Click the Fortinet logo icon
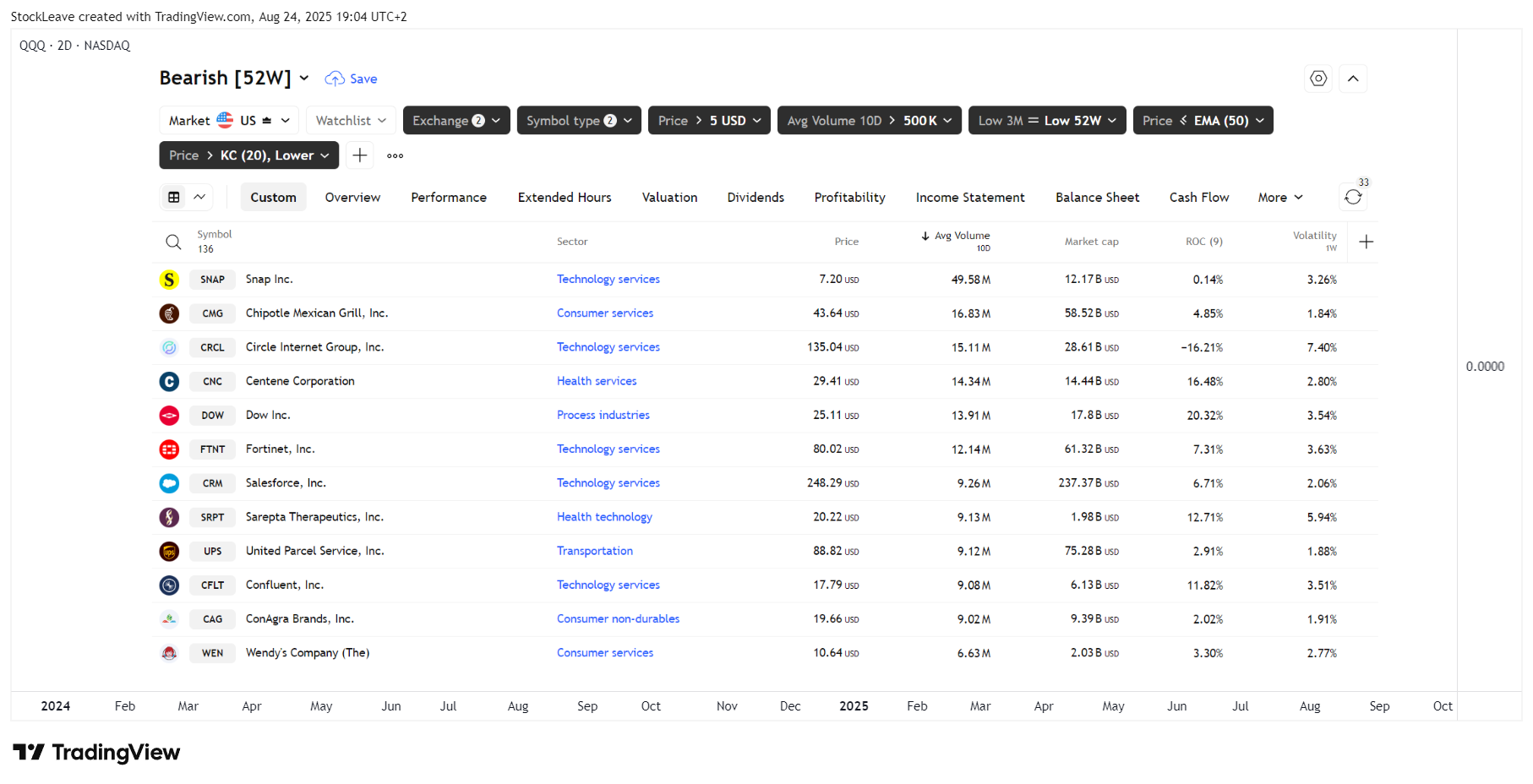The image size is (1533, 784). [169, 449]
